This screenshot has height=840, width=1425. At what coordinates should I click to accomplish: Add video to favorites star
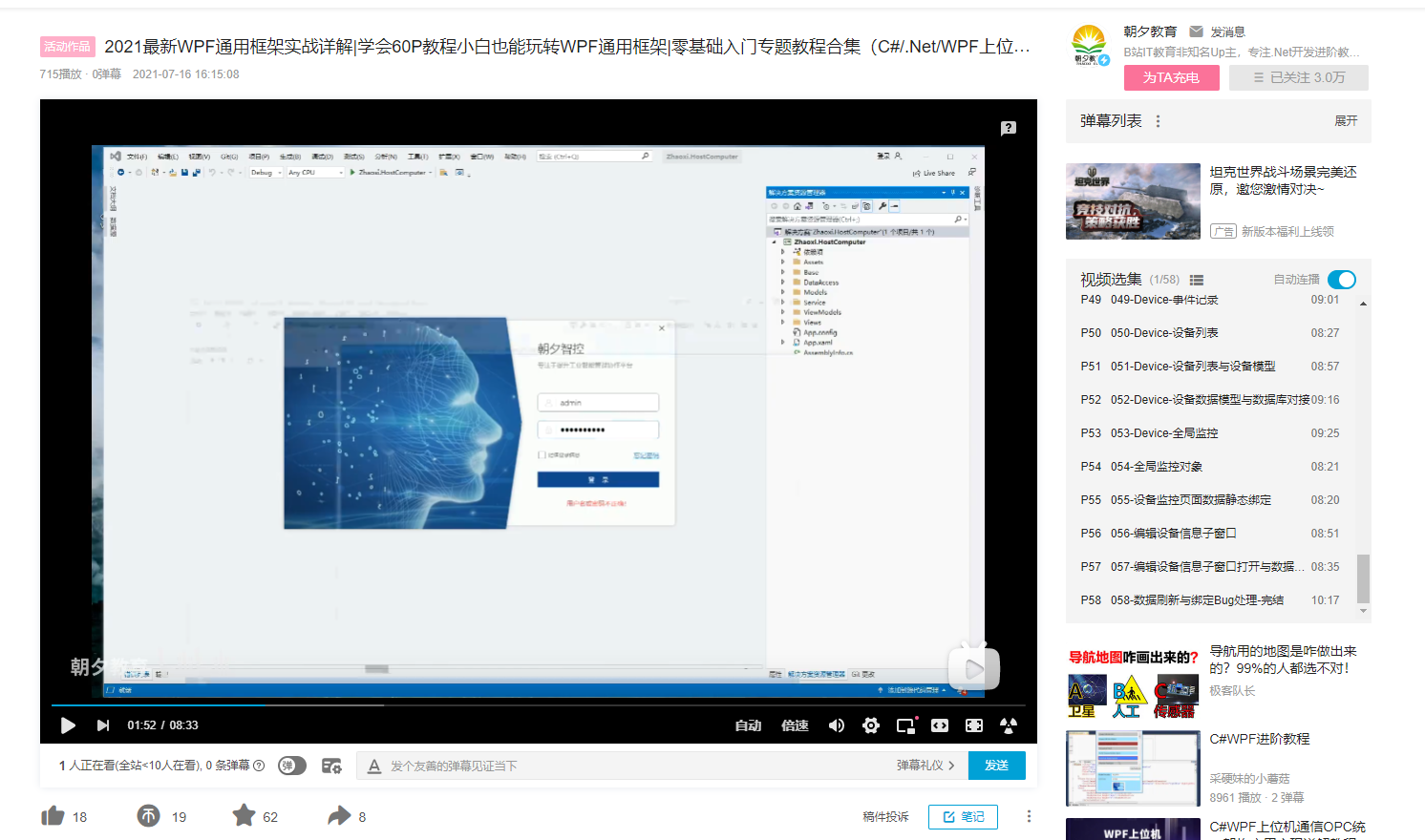click(x=245, y=816)
